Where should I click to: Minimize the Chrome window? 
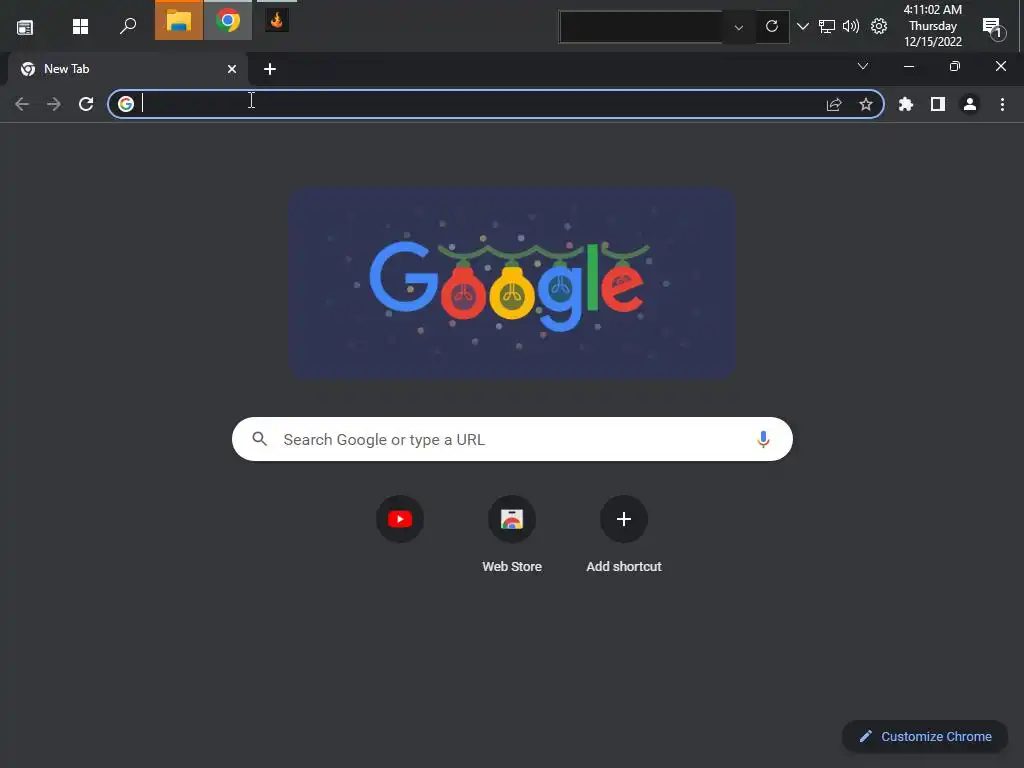coord(908,66)
